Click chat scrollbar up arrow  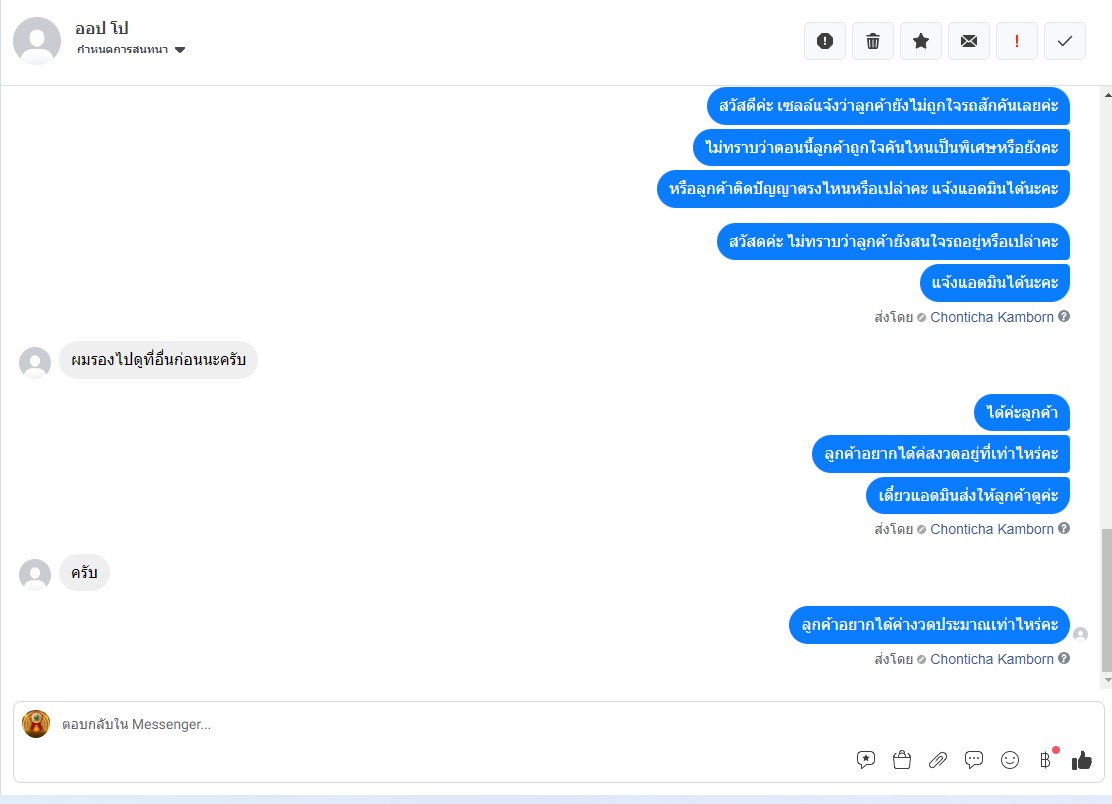tap(1107, 94)
